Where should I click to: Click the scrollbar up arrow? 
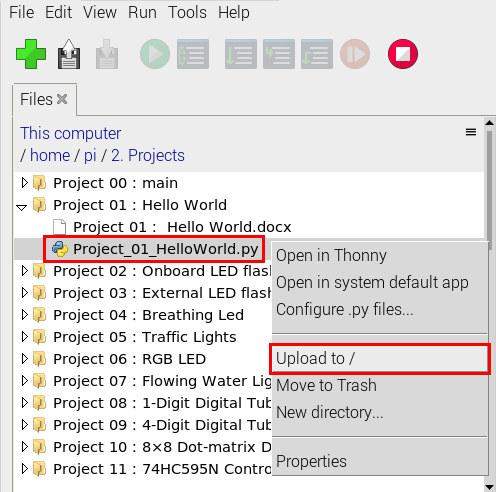pyautogui.click(x=489, y=123)
